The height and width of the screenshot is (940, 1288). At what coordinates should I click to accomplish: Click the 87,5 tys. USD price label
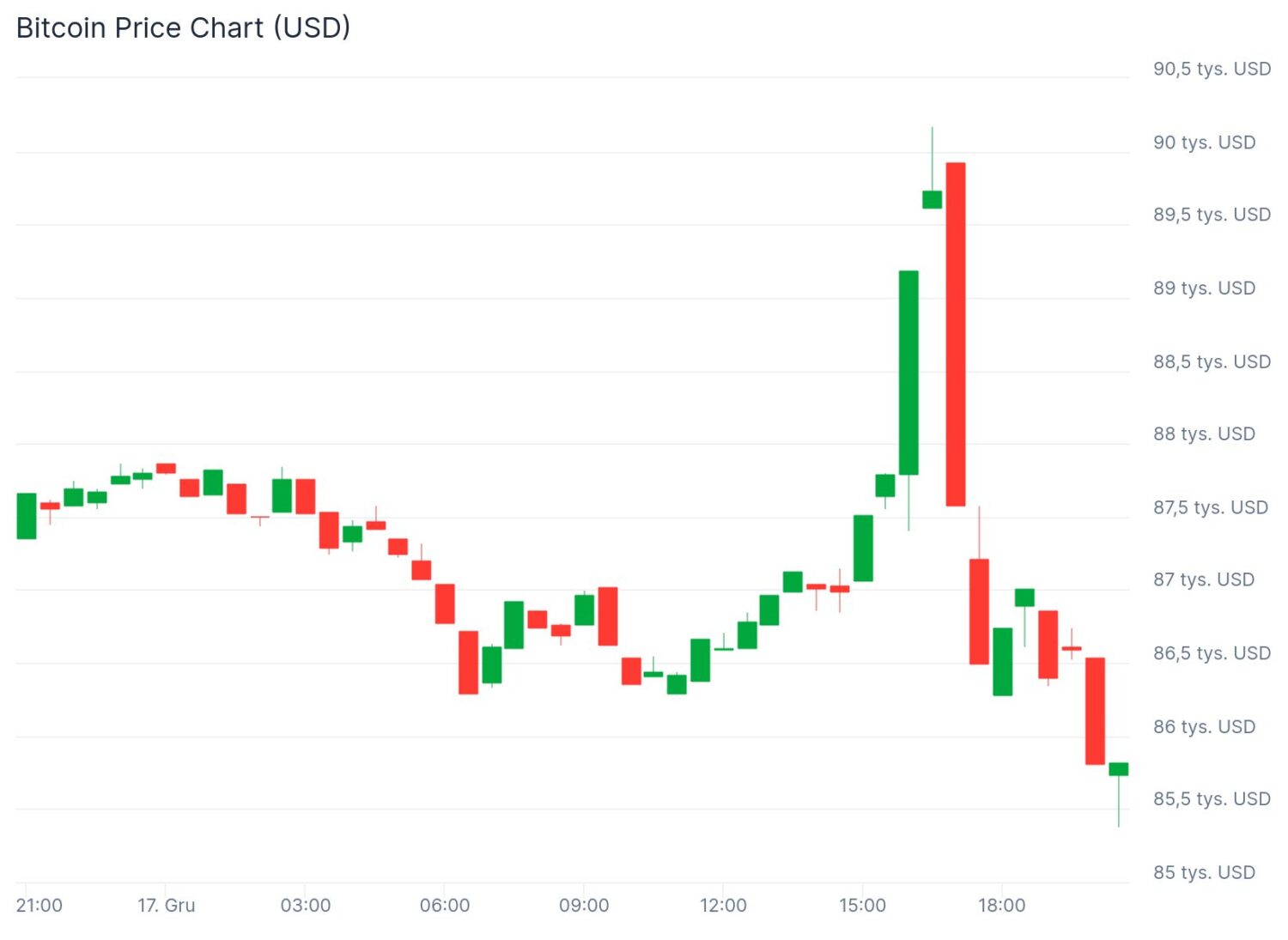coord(1211,507)
